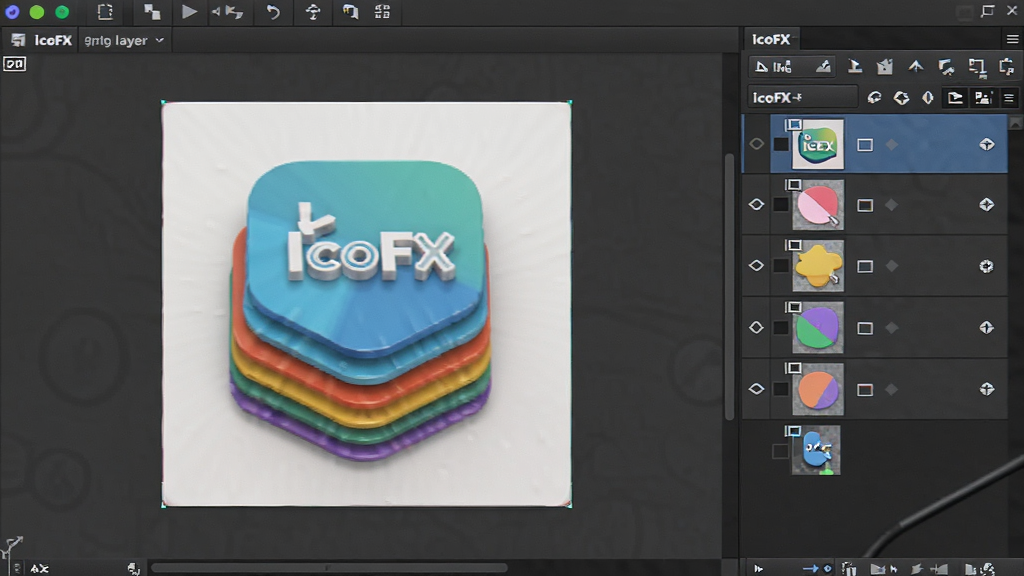This screenshot has height=576, width=1024.
Task: Click the small boxed icon below the IcoFX tab
Action: 14,64
